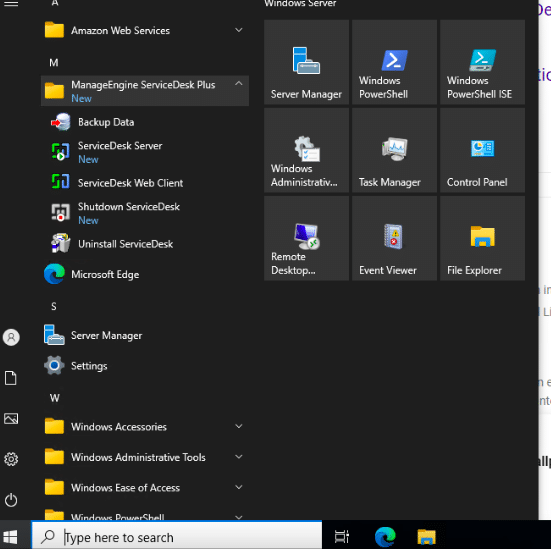The width and height of the screenshot is (551, 549).
Task: Expand the Windows Accessories folder
Action: tap(145, 427)
